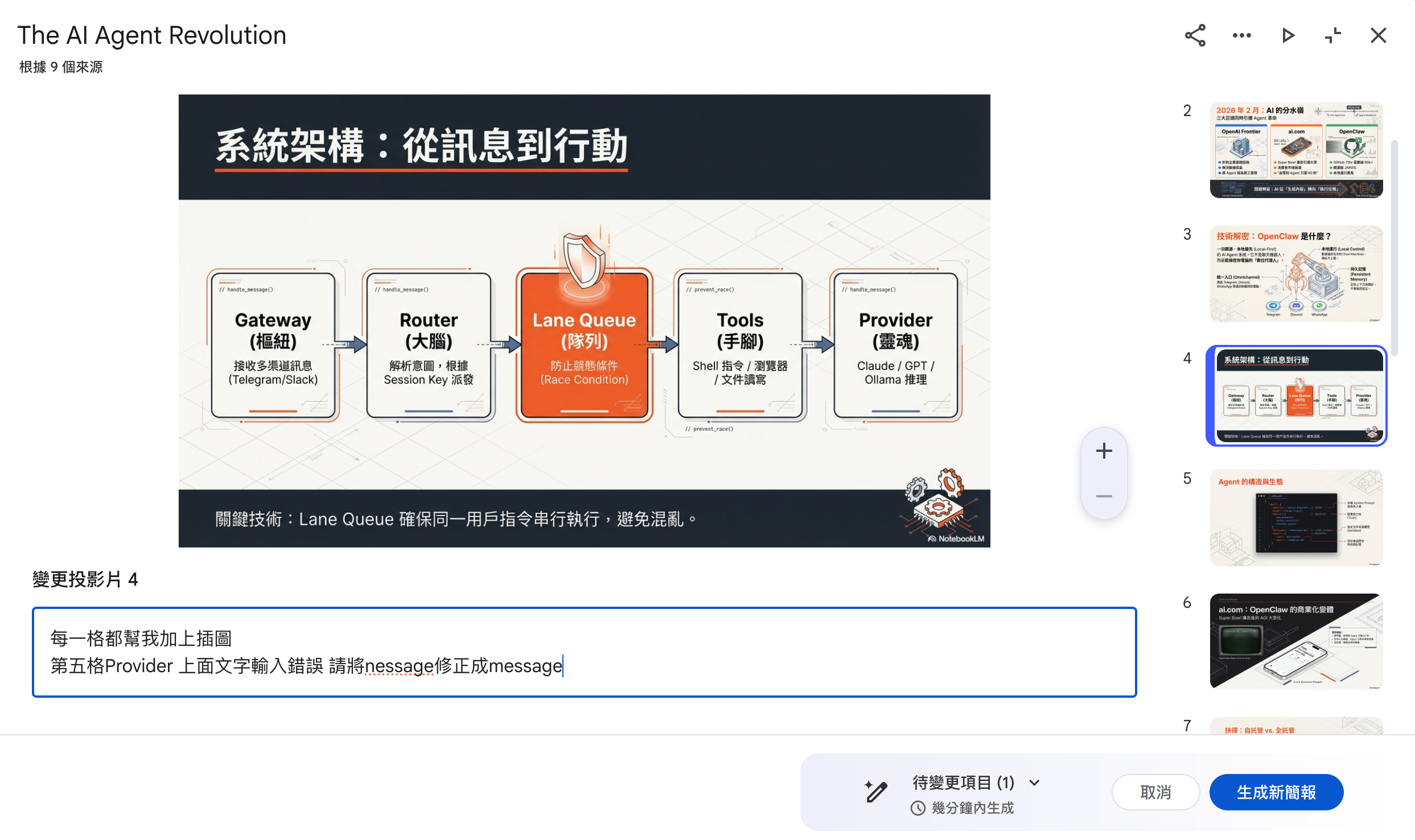This screenshot has height=840, width=1415.
Task: Click the magic pencil edit icon
Action: (x=875, y=792)
